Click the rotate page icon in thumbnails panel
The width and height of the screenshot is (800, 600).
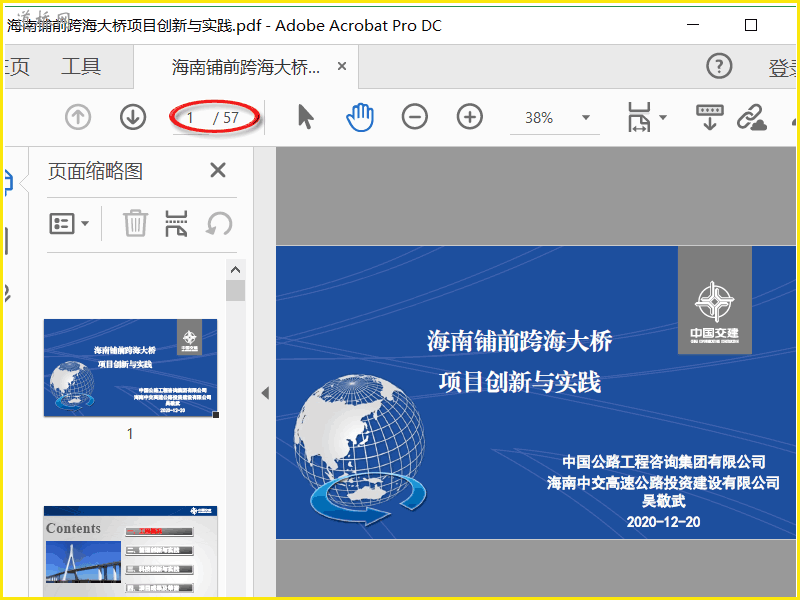pyautogui.click(x=219, y=223)
